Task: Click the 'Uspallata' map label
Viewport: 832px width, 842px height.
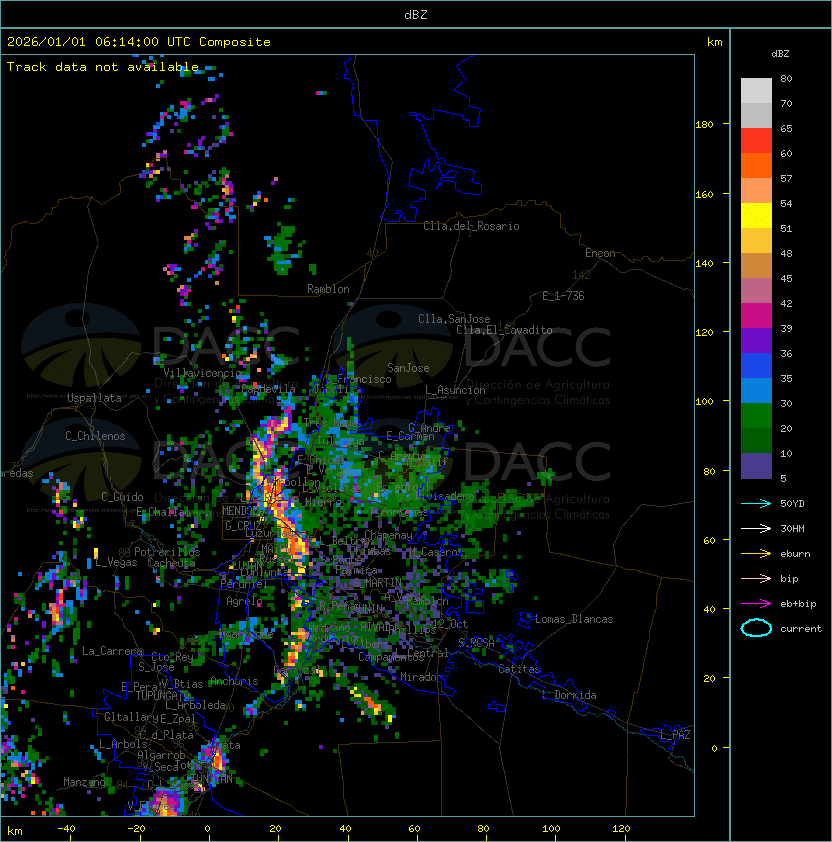Action: tap(94, 398)
